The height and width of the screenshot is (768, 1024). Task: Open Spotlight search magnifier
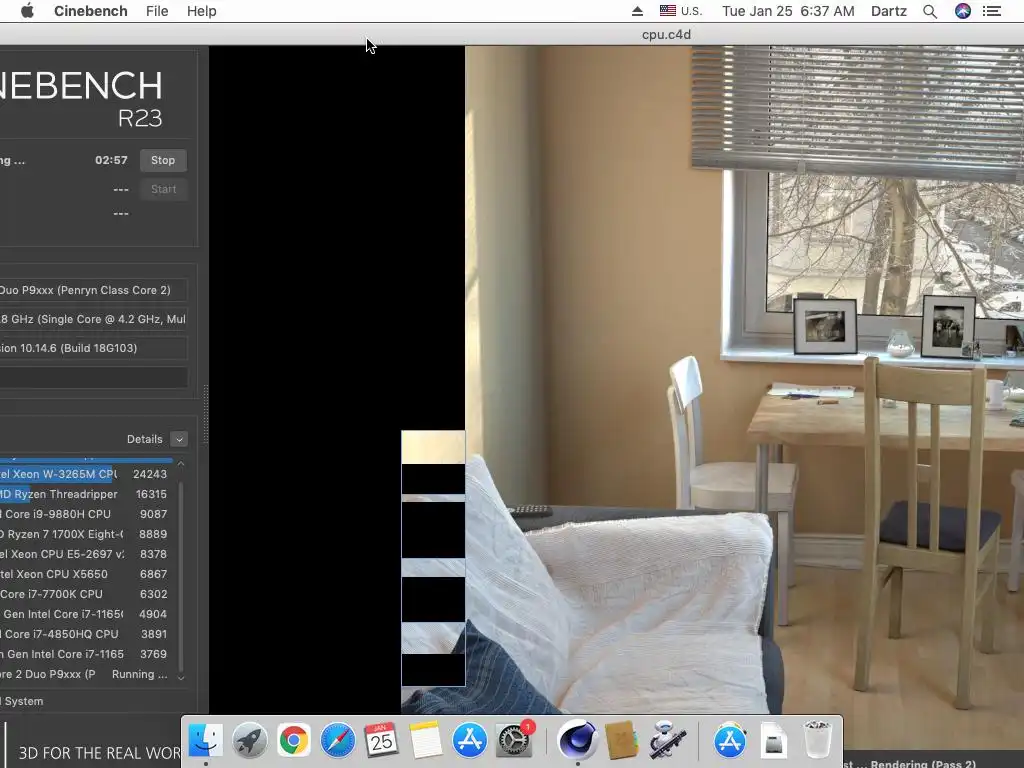[930, 11]
